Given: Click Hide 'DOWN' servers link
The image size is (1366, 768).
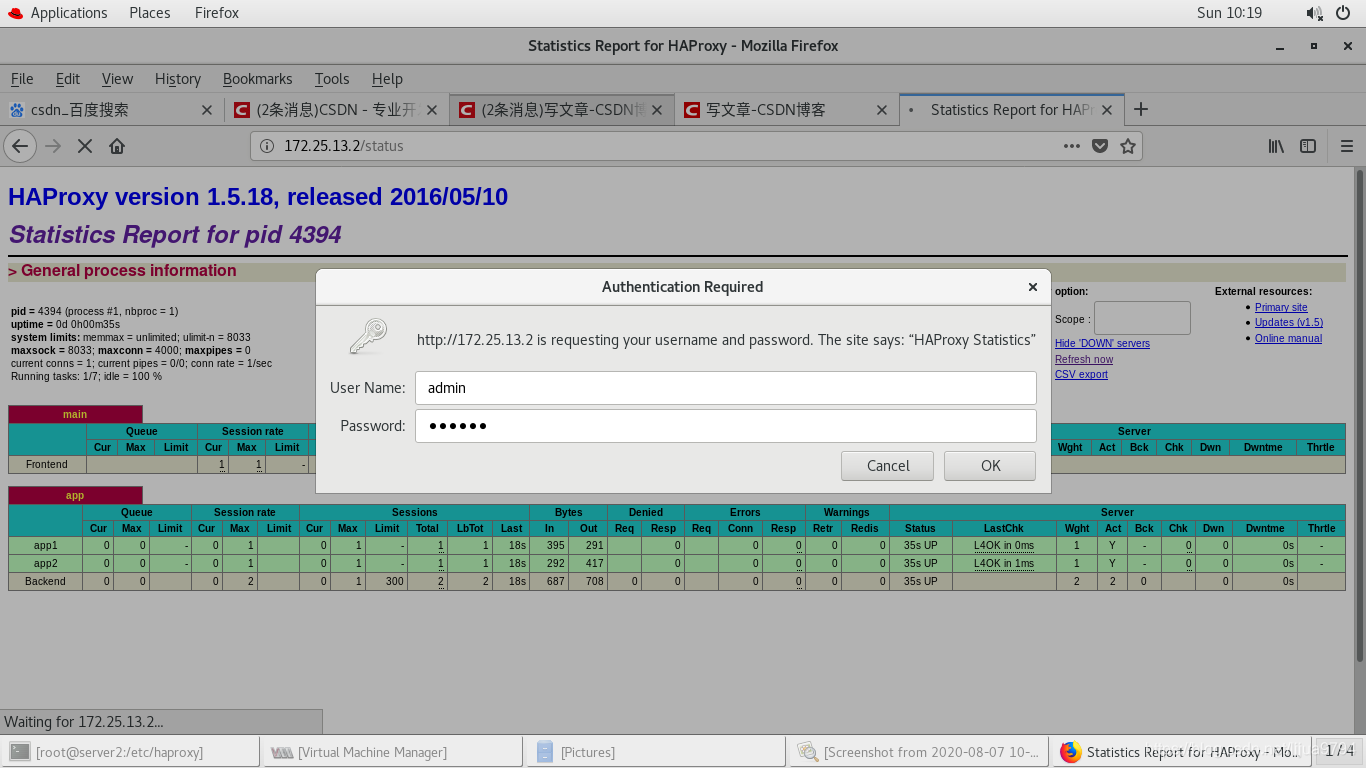Looking at the screenshot, I should [1102, 343].
